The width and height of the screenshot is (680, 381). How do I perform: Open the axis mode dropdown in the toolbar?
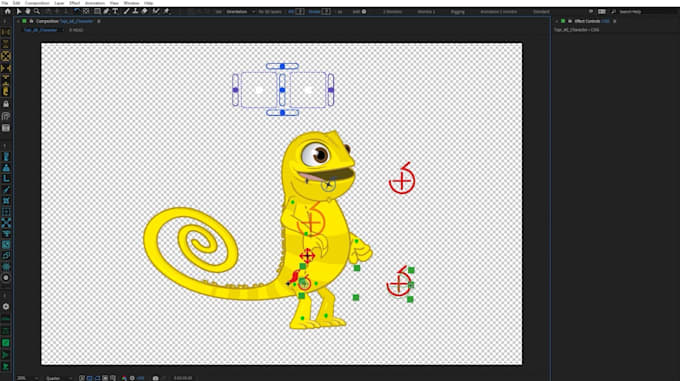click(240, 12)
